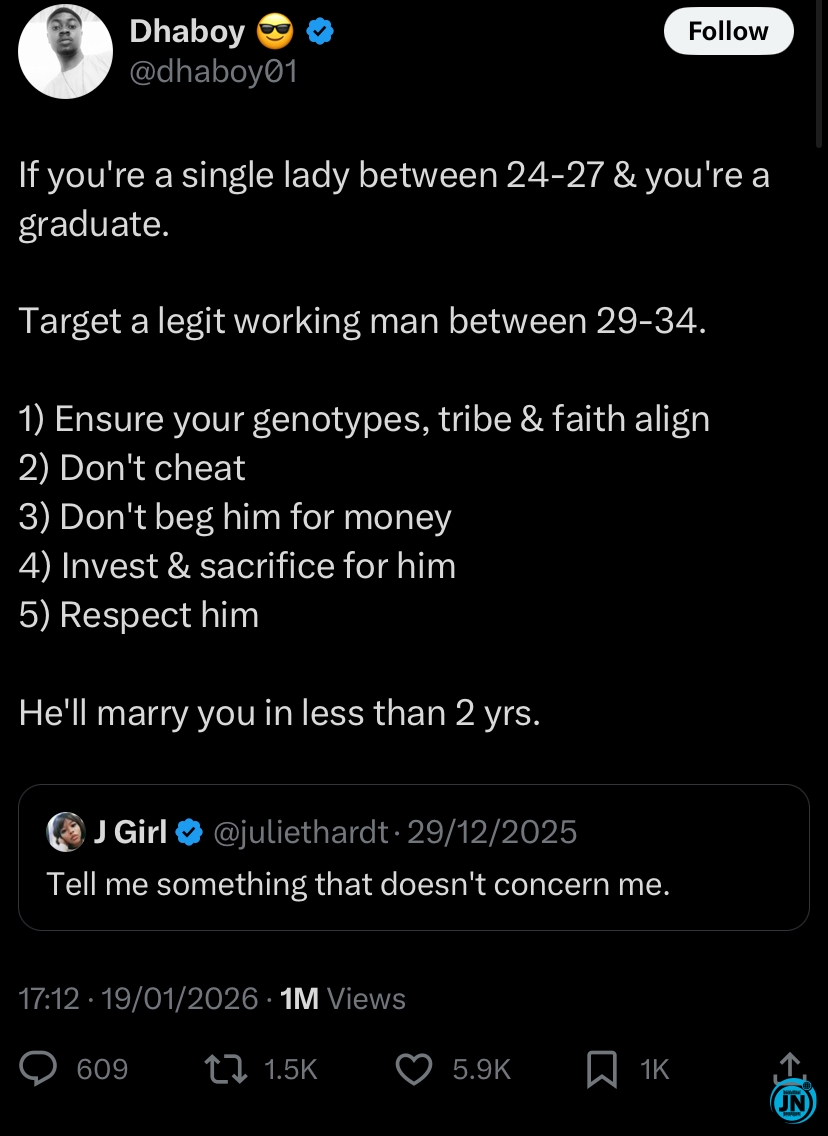Like the tweet with heart icon
The image size is (828, 1136).
415,1069
